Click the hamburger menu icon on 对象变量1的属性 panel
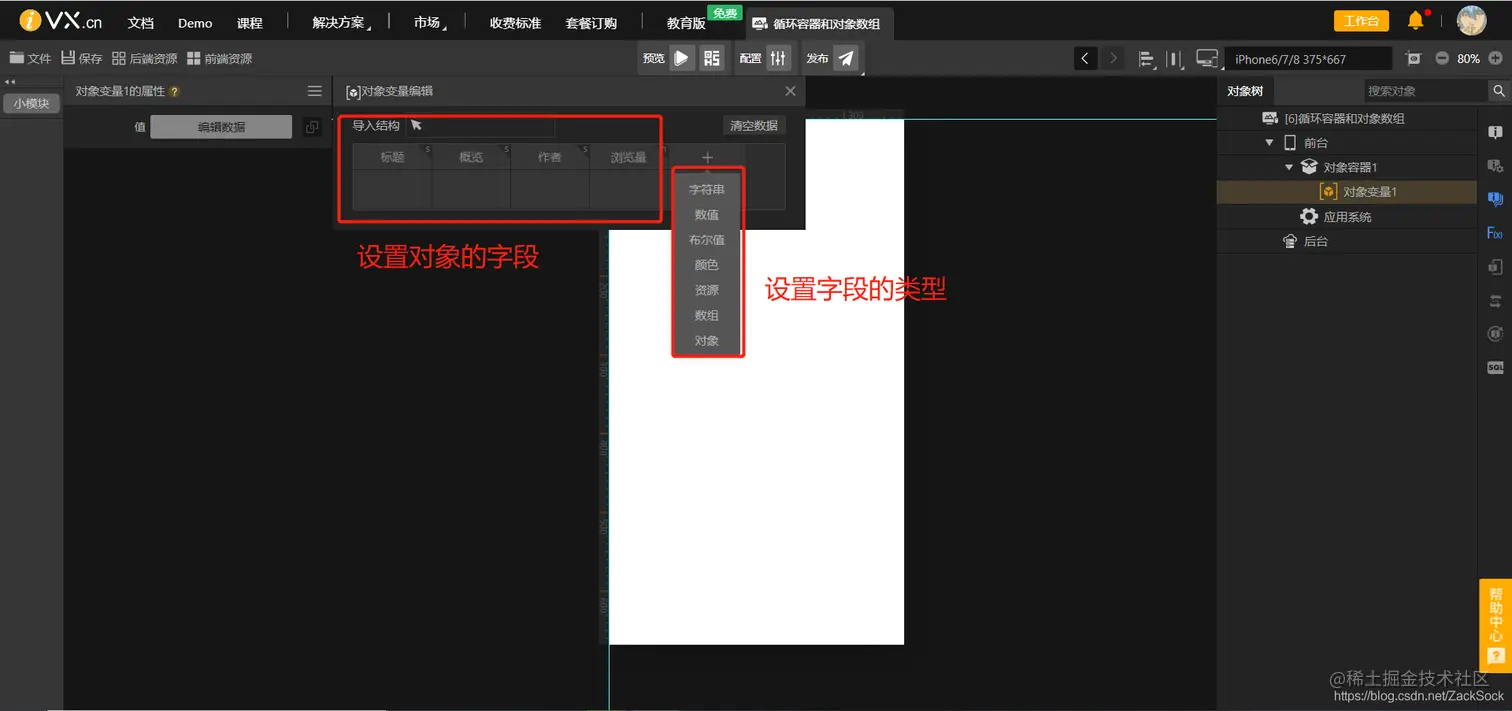Screen dimensions: 1512x711 (314, 91)
